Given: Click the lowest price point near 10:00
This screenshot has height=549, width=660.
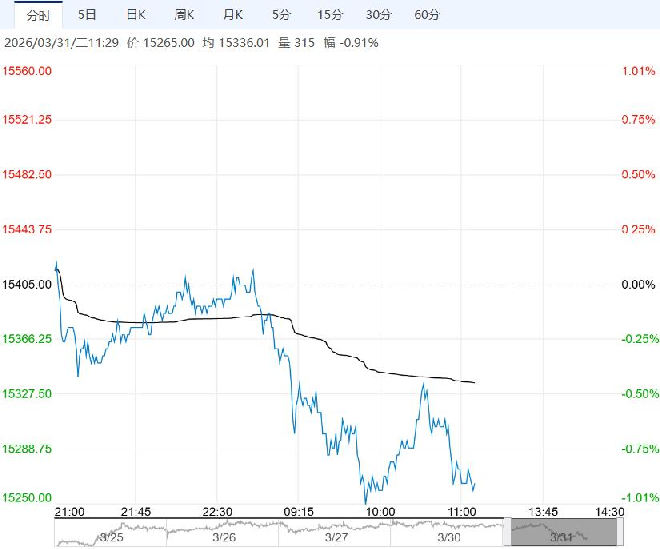Looking at the screenshot, I should (x=365, y=501).
